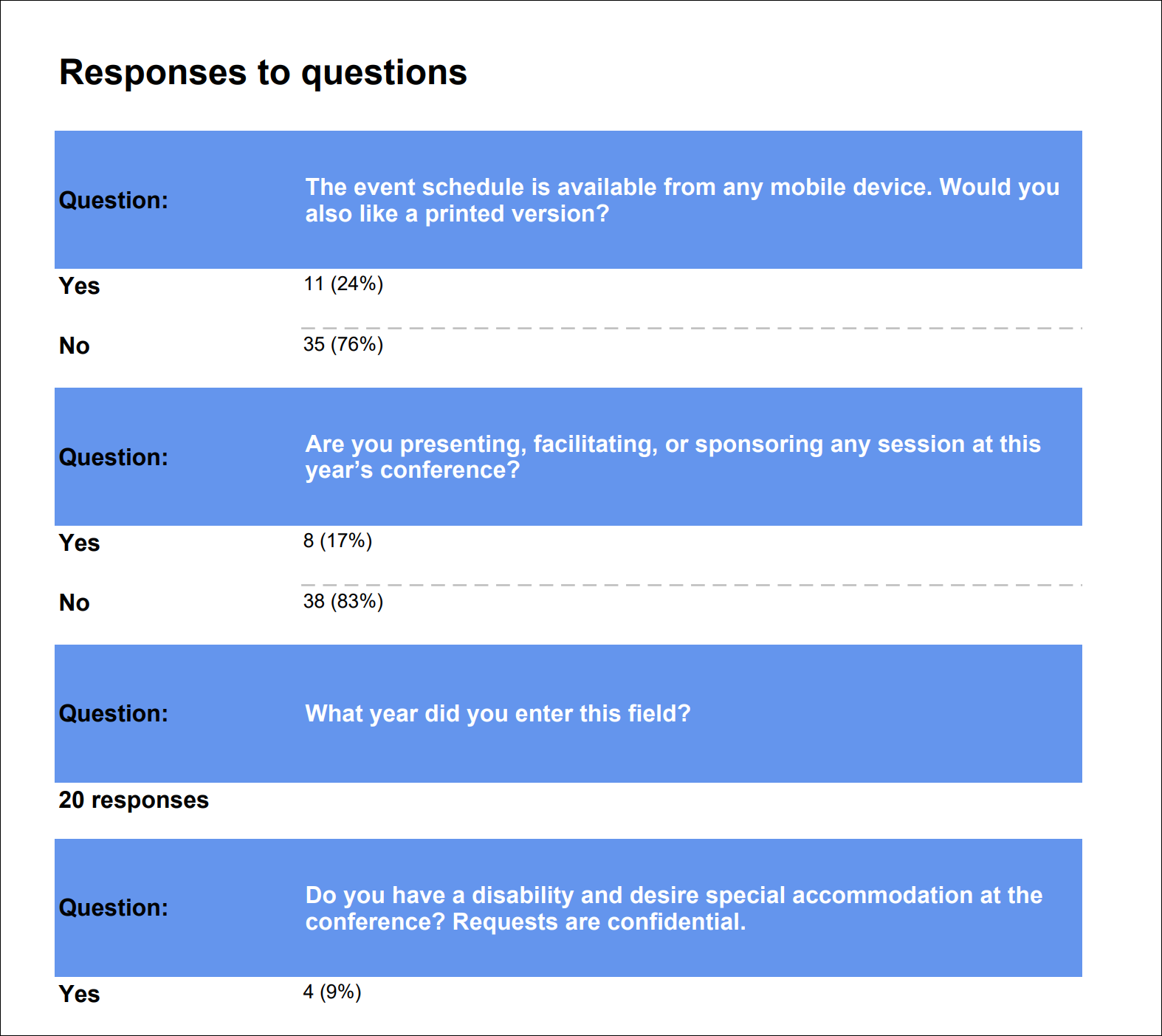Select the printed version question text
The width and height of the screenshot is (1162, 1036).
coord(682,200)
